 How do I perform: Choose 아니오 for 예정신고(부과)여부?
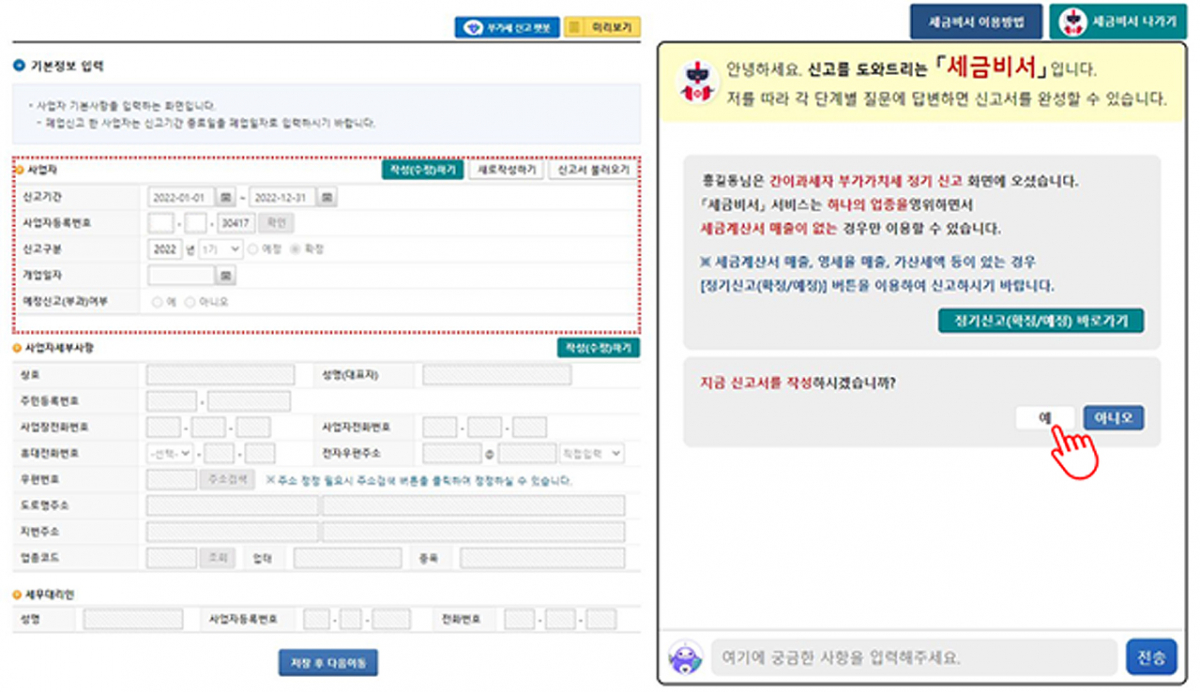[x=190, y=300]
